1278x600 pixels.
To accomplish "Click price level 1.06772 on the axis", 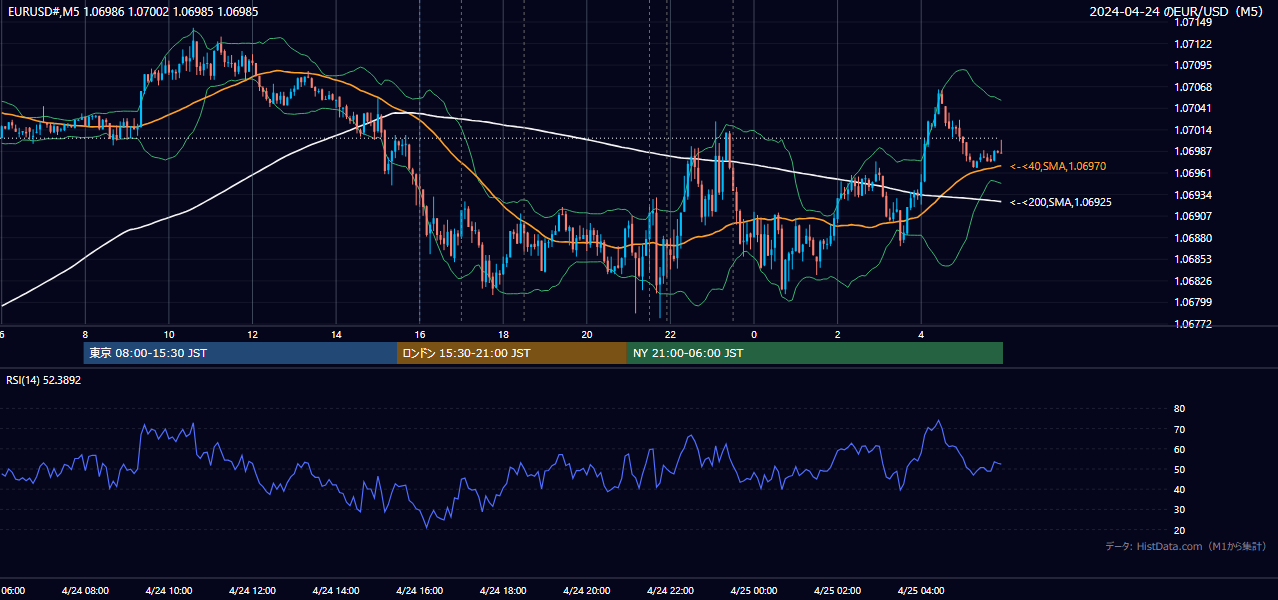I will click(1193, 324).
